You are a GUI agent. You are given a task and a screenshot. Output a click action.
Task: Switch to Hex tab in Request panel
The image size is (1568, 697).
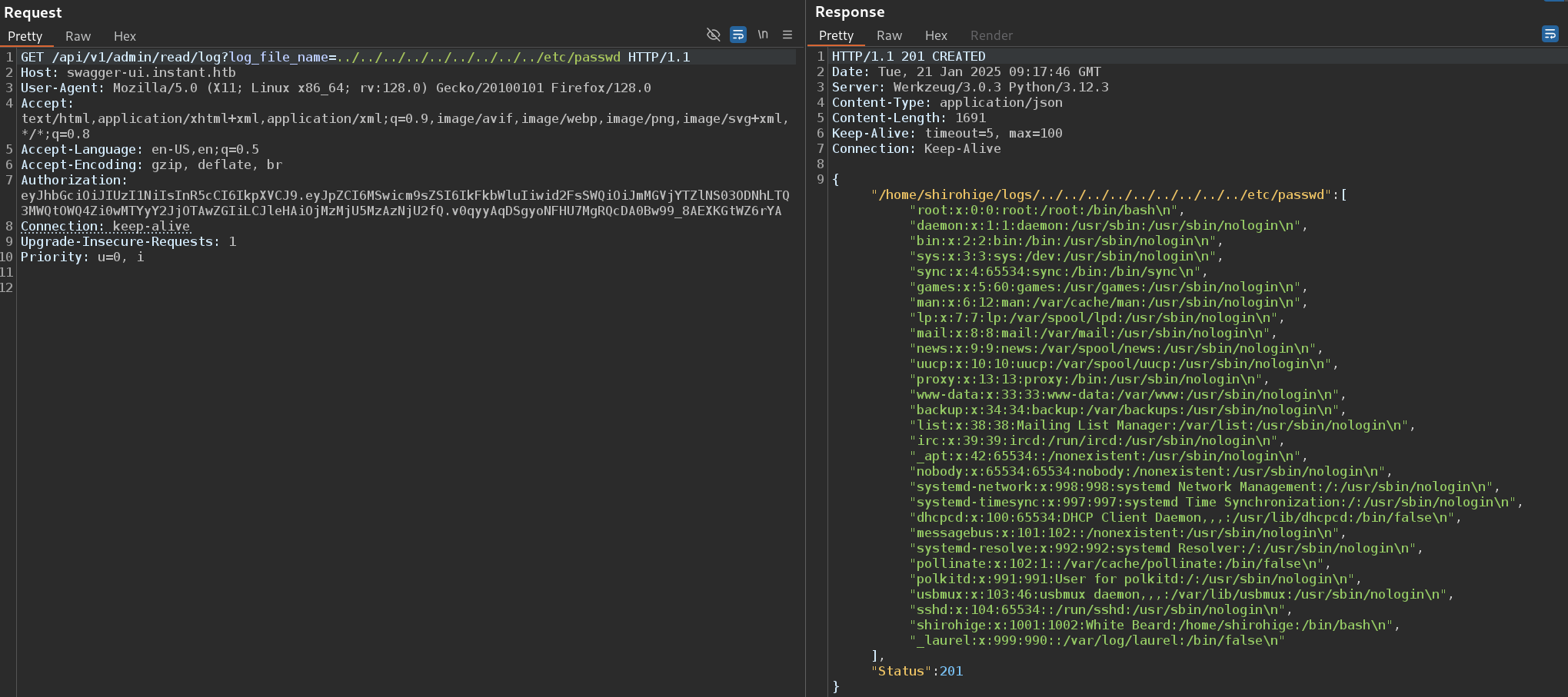pyautogui.click(x=125, y=36)
